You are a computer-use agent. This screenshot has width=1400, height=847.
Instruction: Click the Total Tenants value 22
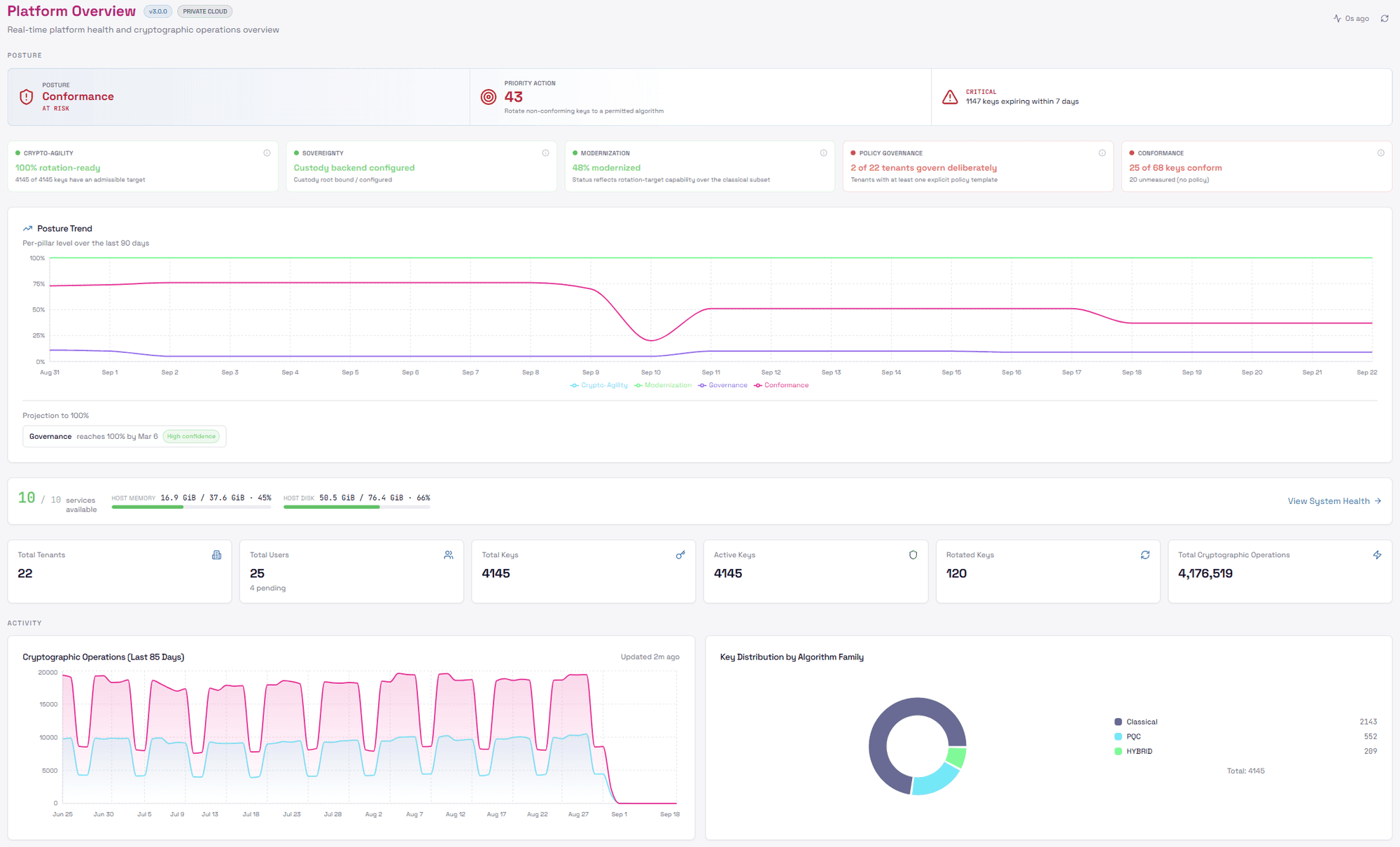point(25,574)
